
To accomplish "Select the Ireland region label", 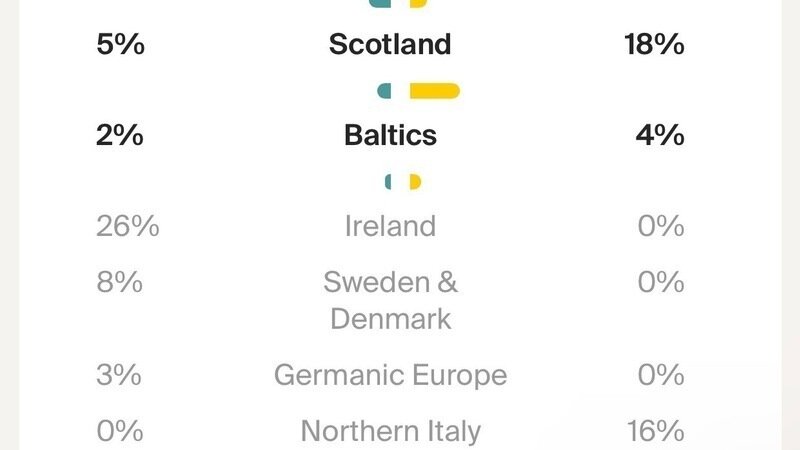I will [390, 226].
